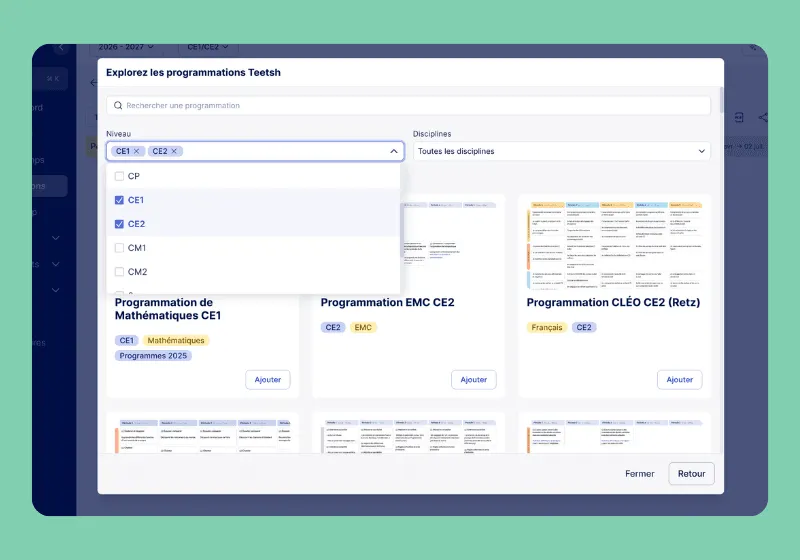
Task: Click the Retour button
Action: pyautogui.click(x=691, y=474)
